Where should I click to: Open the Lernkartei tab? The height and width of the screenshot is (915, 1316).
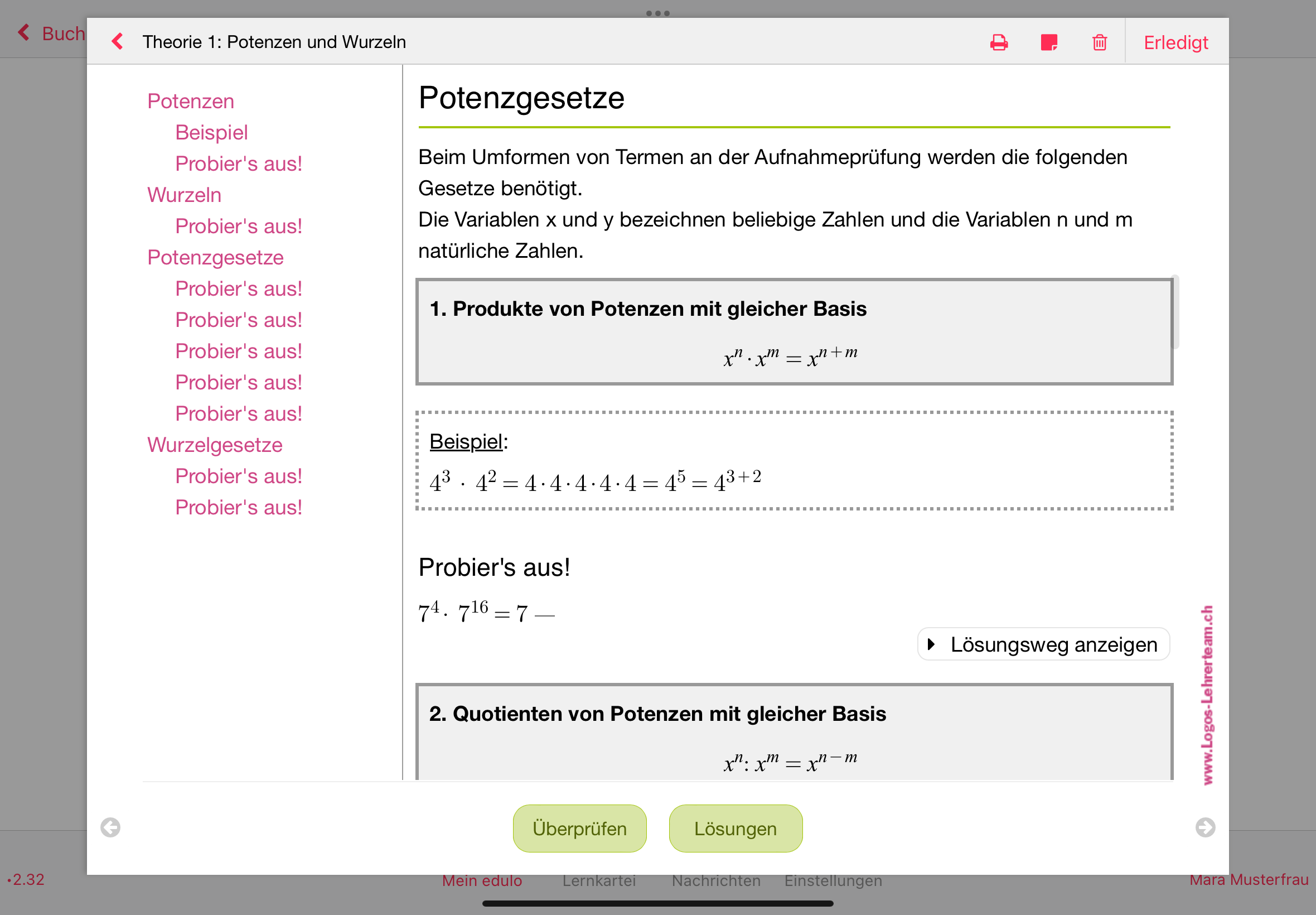coord(599,880)
